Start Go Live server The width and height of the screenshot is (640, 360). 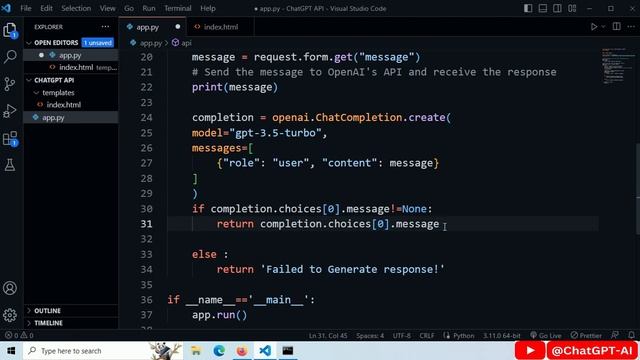click(545, 336)
